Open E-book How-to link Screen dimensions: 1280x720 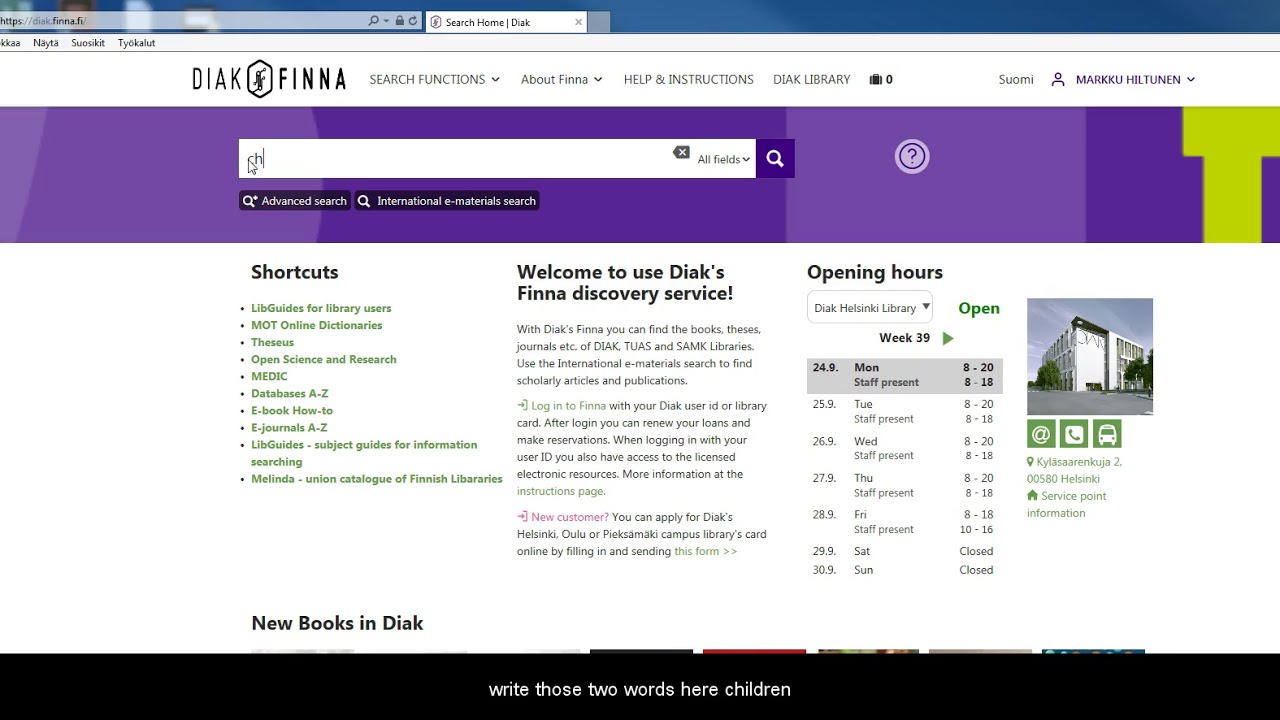pos(292,410)
